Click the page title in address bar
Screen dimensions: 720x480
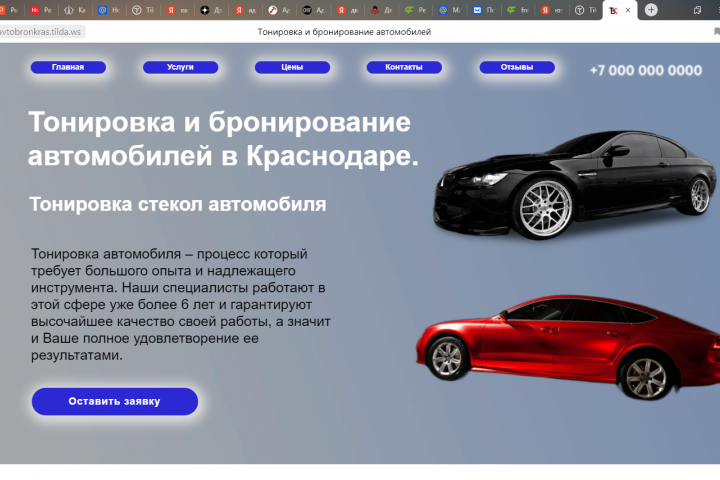(x=344, y=32)
